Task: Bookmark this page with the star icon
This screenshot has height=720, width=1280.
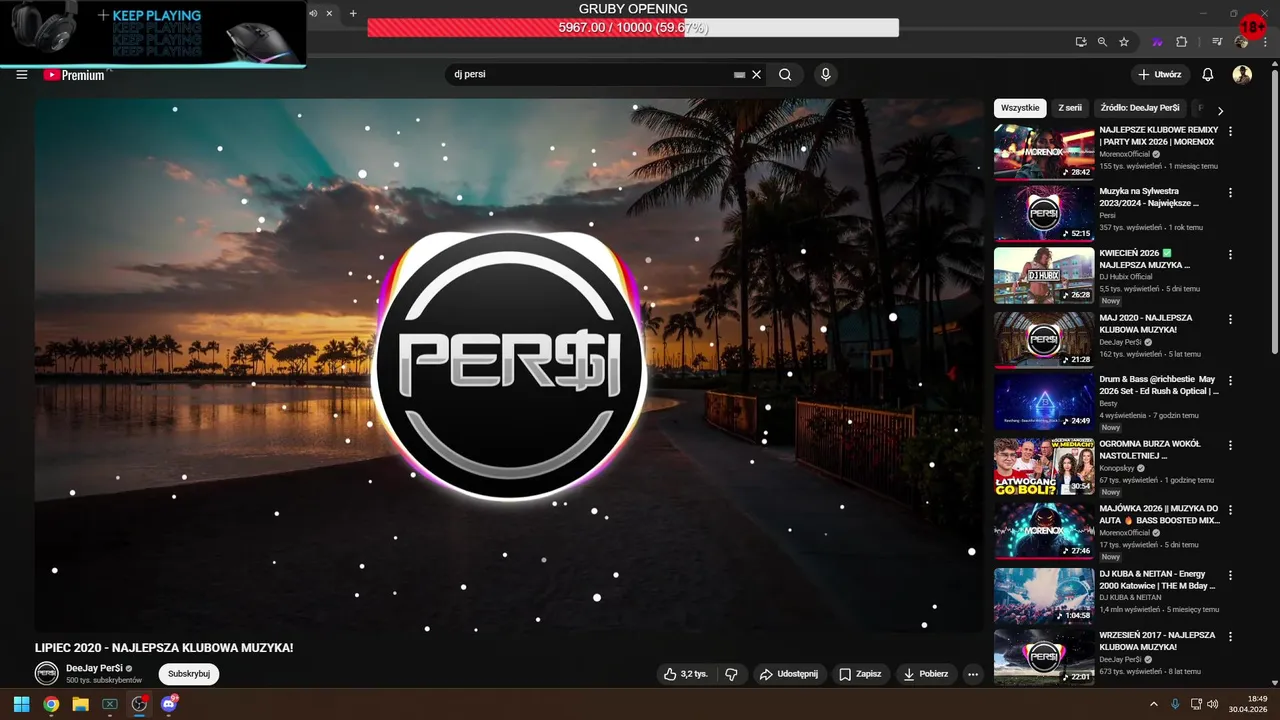Action: [x=1124, y=42]
